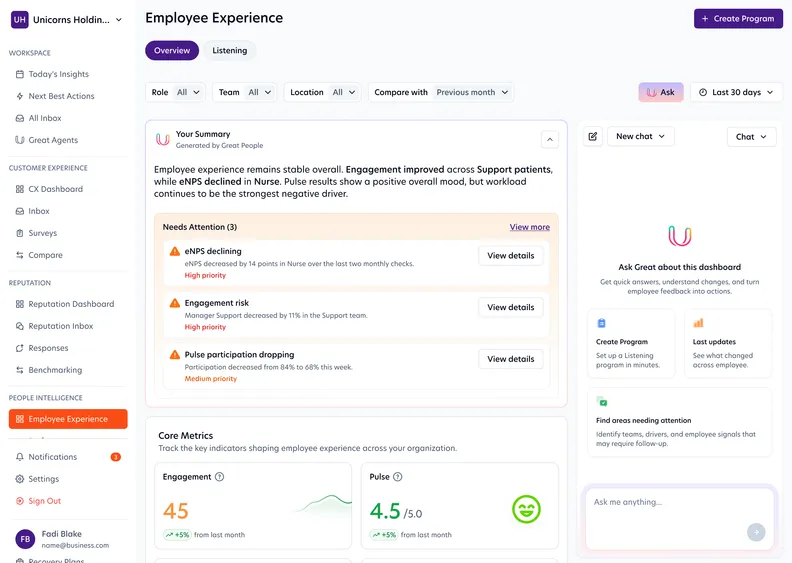Open the Unicorns Holding organization switcher
Viewport: 792px width, 563px height.
(67, 20)
